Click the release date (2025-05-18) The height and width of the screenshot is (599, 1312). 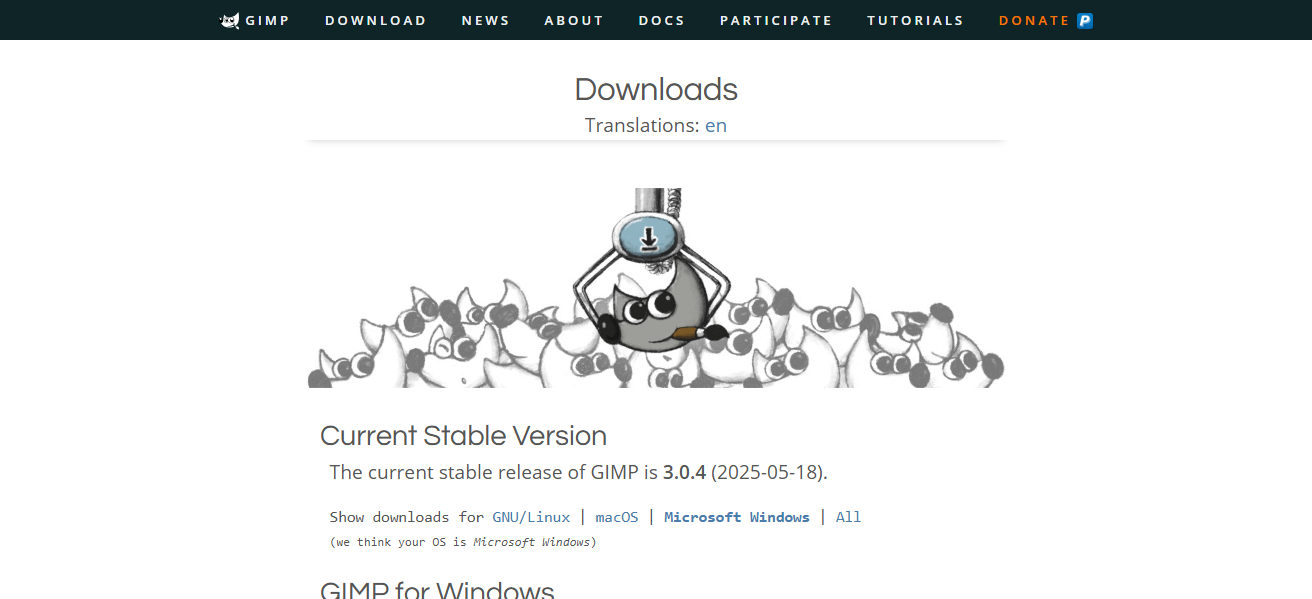point(769,472)
